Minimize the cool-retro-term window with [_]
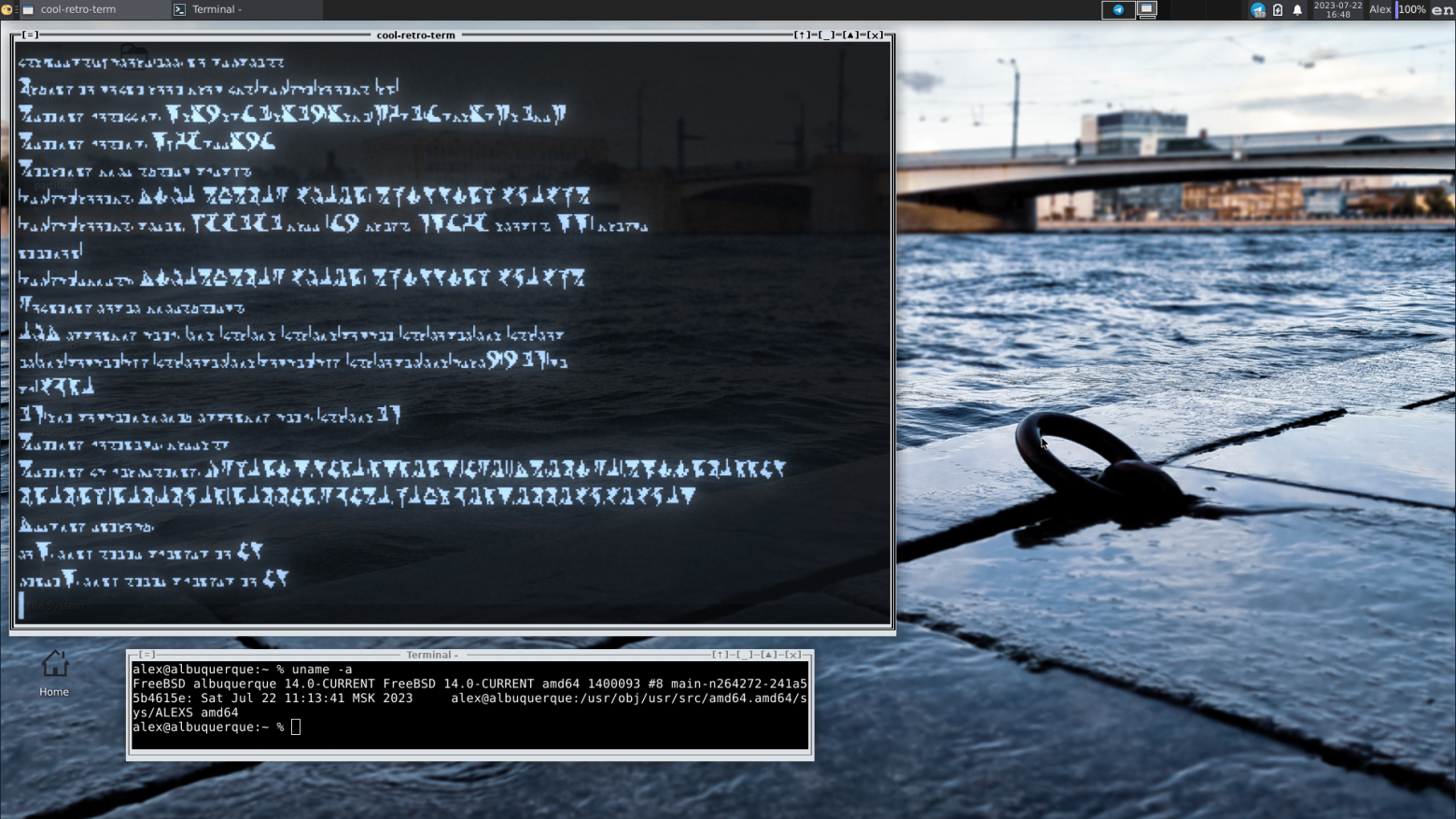1456x819 pixels. coord(826,35)
